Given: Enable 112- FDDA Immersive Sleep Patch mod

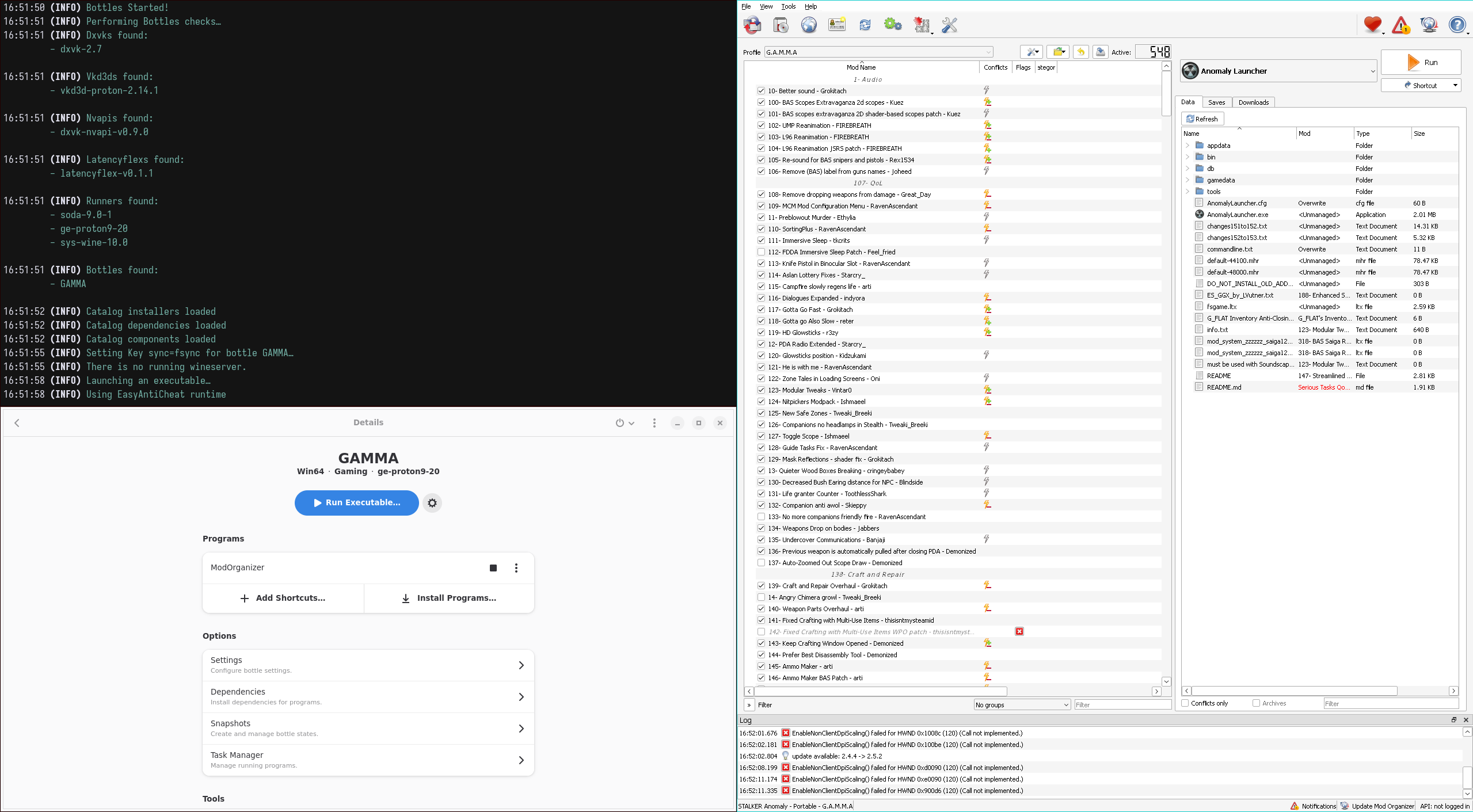Looking at the screenshot, I should [x=761, y=252].
